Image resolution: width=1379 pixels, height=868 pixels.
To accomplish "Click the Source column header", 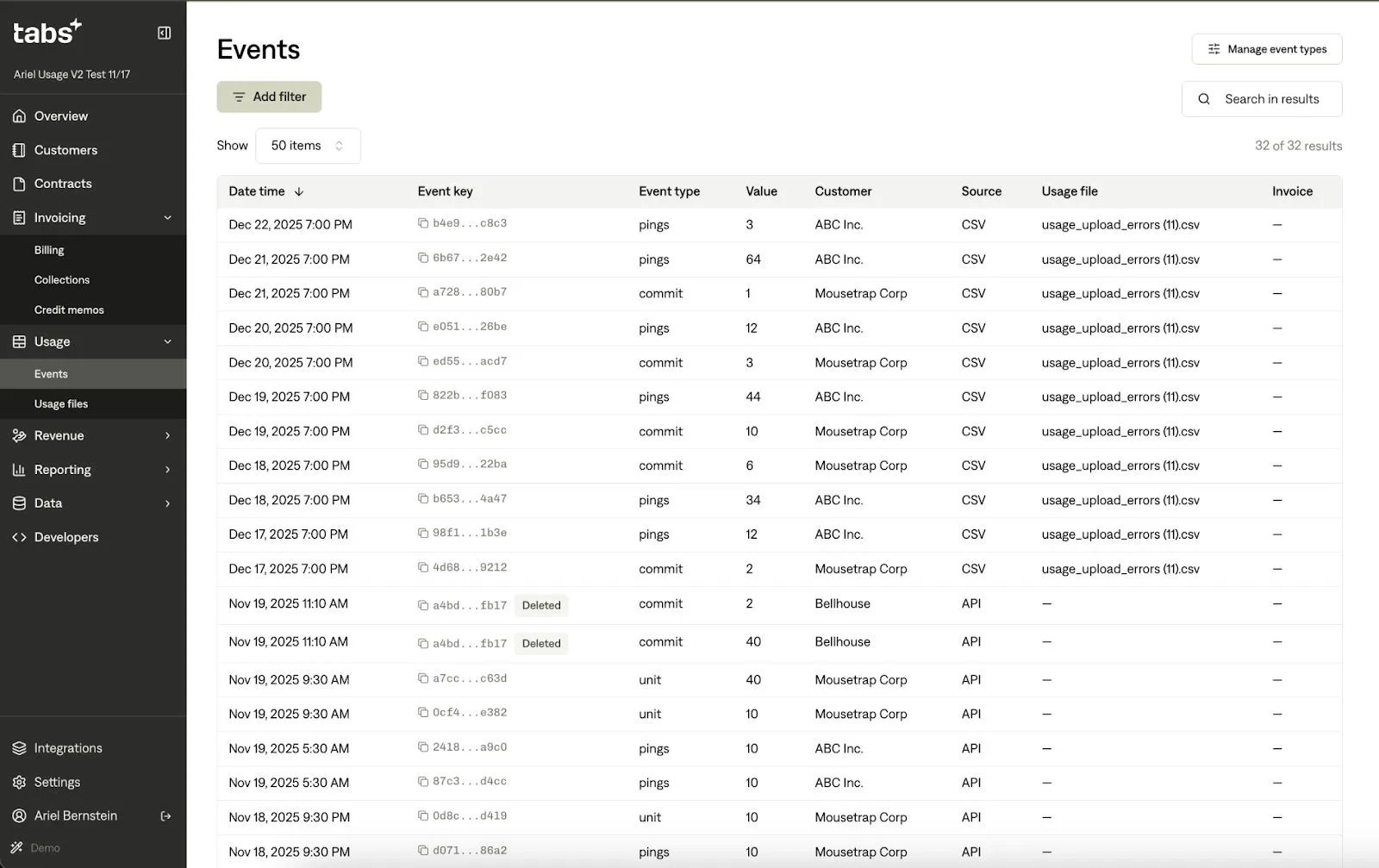I will (981, 191).
